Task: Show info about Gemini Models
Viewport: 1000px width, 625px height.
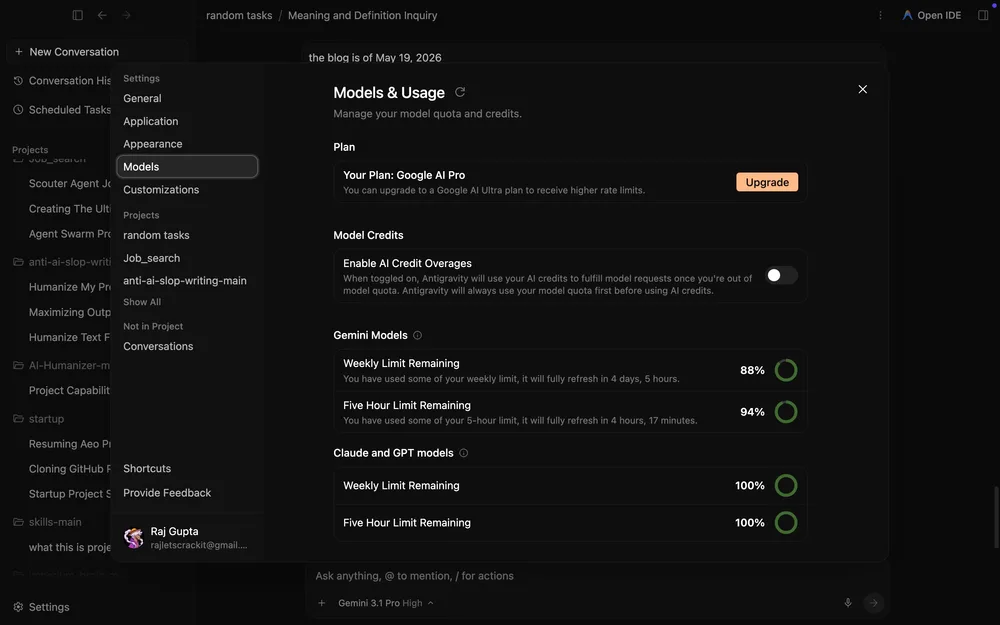Action: [x=417, y=335]
